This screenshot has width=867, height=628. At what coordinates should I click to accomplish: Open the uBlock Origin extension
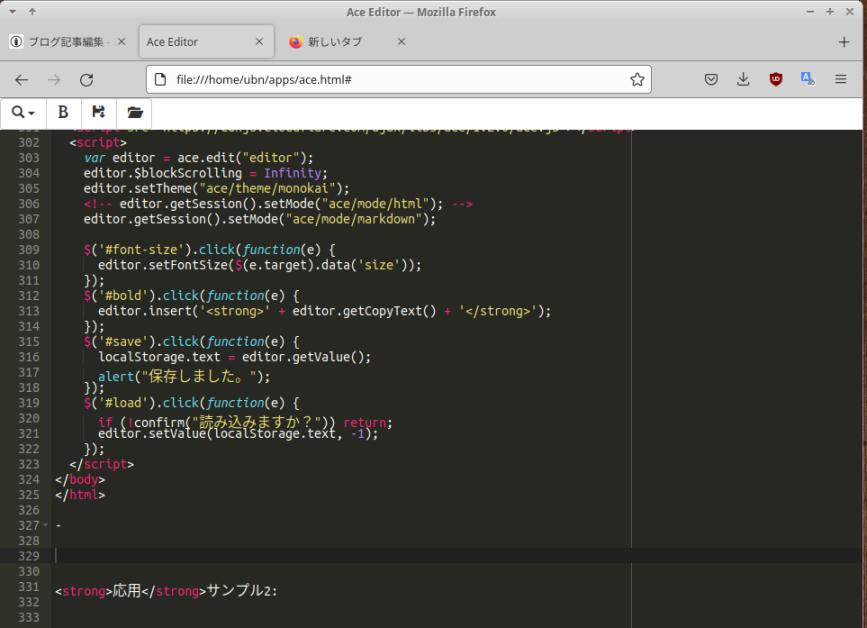coord(776,80)
